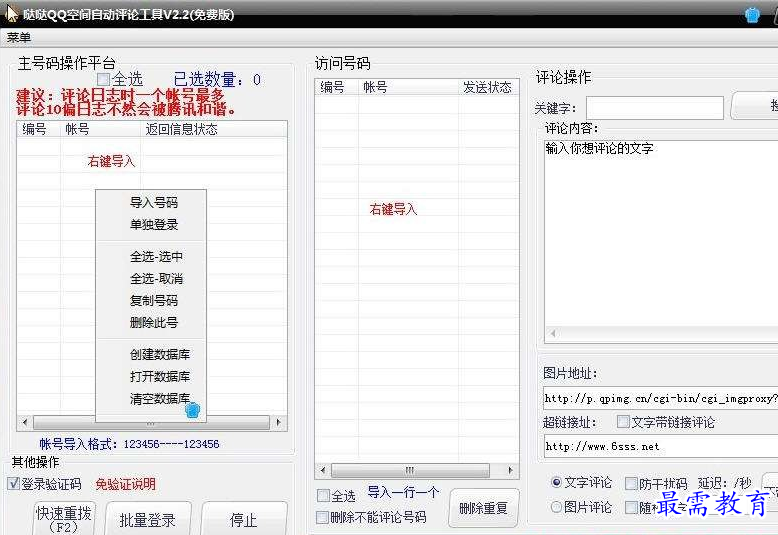Click 导入一行一个 label
This screenshot has height=535, width=778.
403,492
